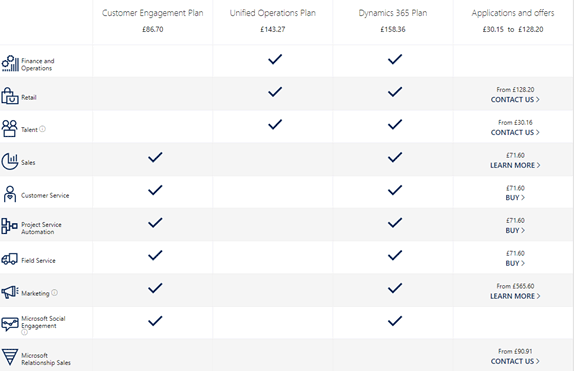Open Contact Us for Microsoft Relationship Sales
The width and height of the screenshot is (574, 371).
click(x=515, y=361)
